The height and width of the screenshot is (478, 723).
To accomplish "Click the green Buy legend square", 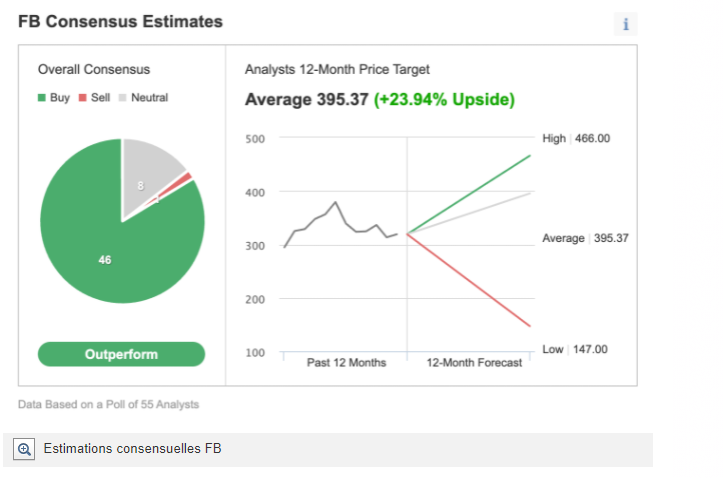I will [x=42, y=98].
